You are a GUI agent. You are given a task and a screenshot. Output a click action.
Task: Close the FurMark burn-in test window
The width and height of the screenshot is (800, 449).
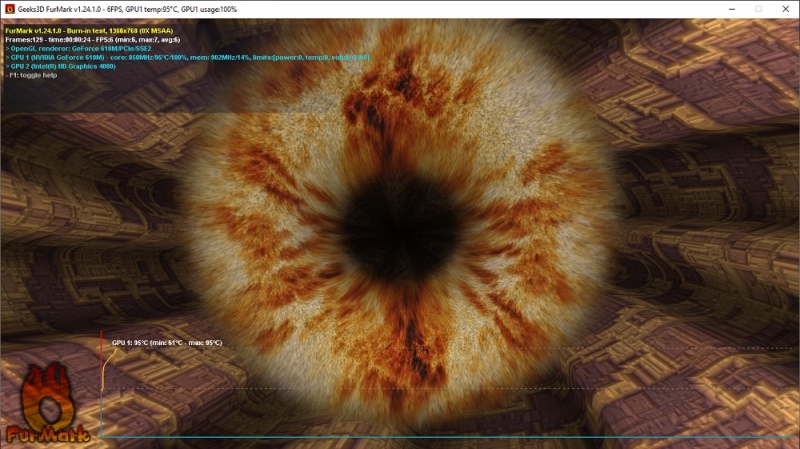coord(785,9)
